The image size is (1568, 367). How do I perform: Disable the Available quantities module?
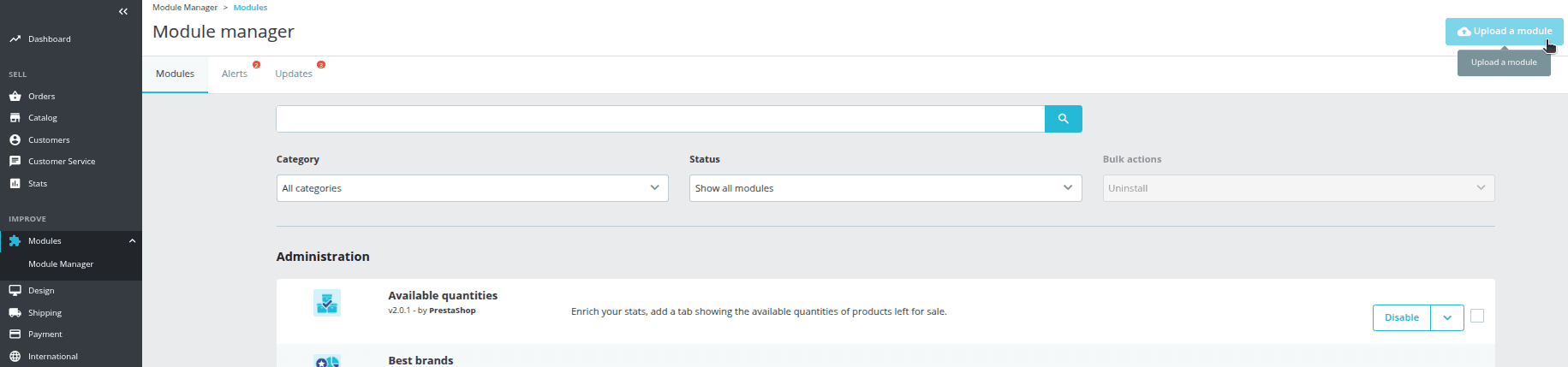[x=1401, y=317]
